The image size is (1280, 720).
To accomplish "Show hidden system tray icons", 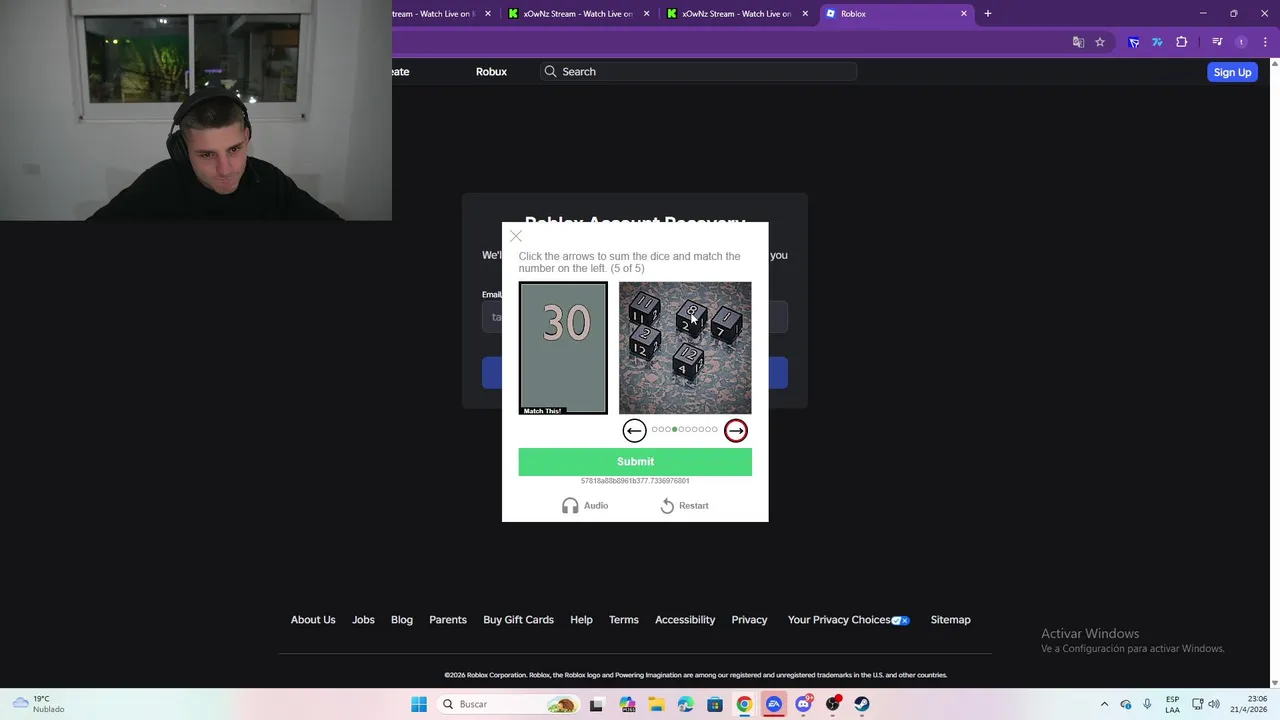I will pos(1104,704).
